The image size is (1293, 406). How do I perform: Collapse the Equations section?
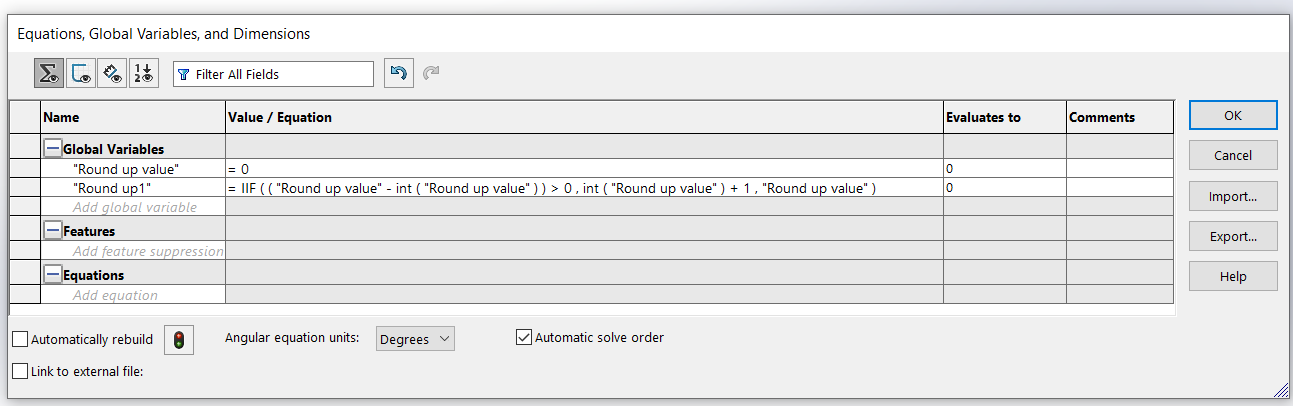point(53,275)
